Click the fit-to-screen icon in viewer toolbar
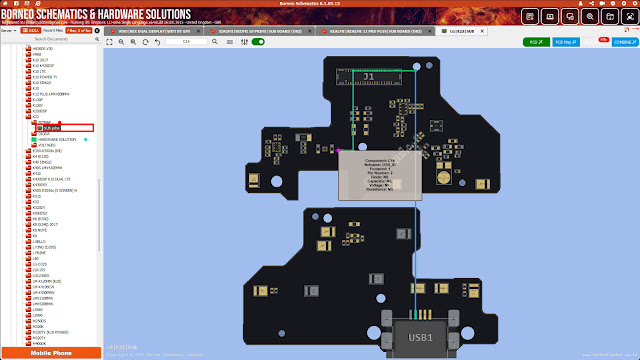 coord(109,42)
